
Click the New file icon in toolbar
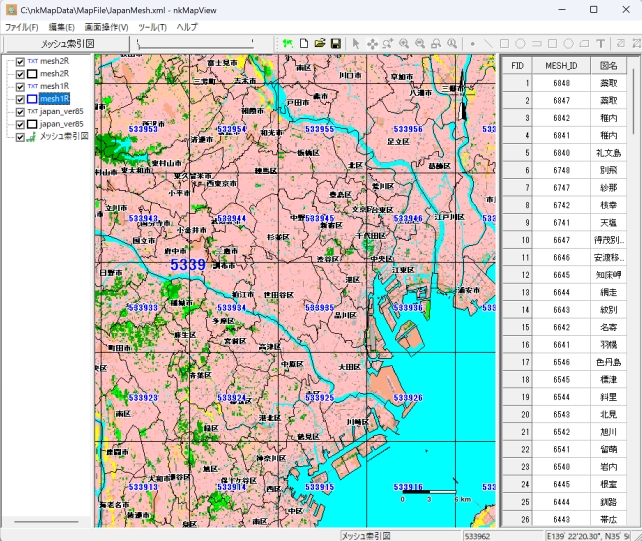tap(304, 44)
